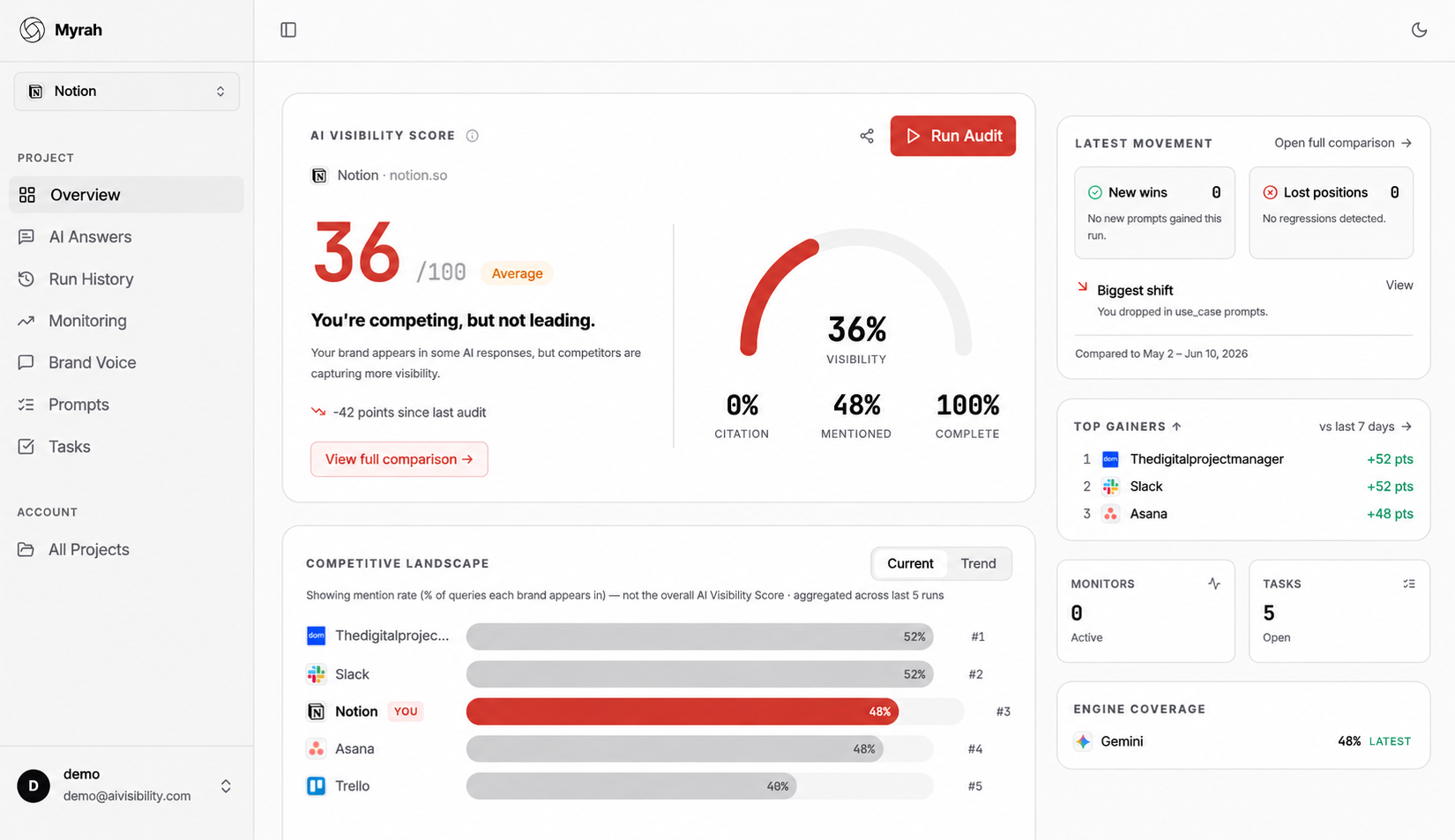
Task: Click the Asana icon in Top Gainers
Action: [1111, 514]
